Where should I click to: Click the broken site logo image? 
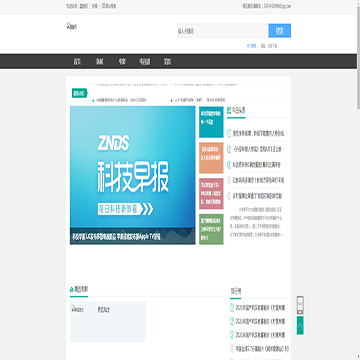[72, 25]
